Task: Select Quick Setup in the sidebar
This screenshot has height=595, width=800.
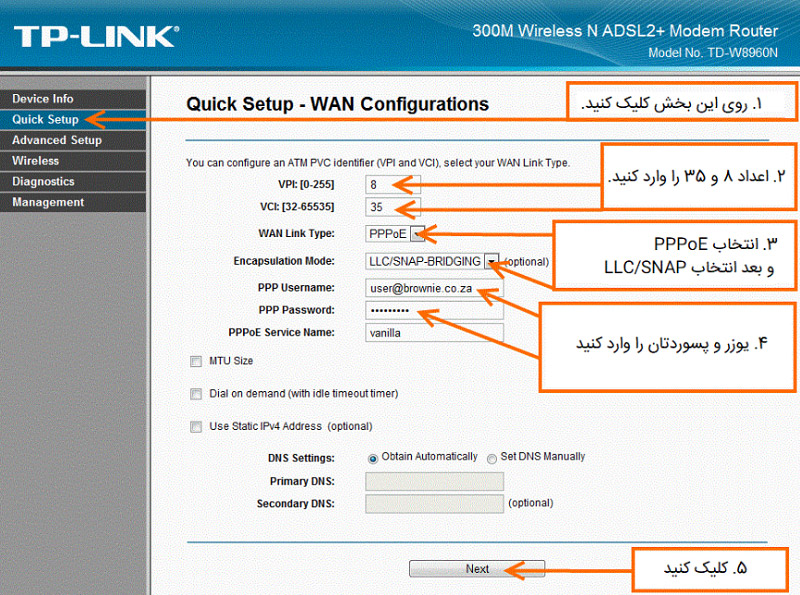Action: [45, 120]
